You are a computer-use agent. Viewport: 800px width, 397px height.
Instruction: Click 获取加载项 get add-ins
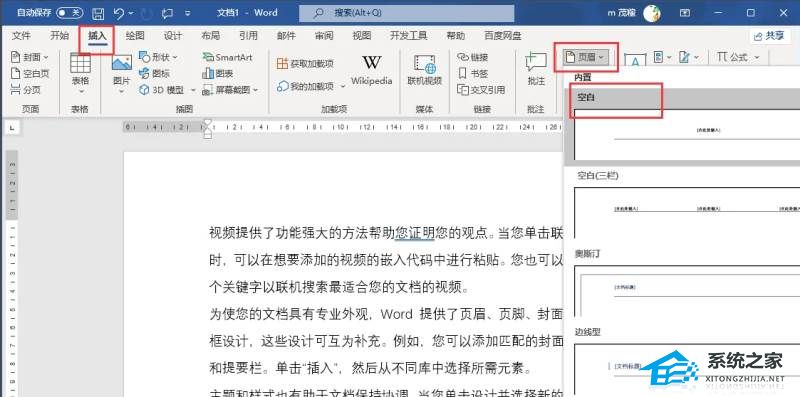pyautogui.click(x=305, y=64)
